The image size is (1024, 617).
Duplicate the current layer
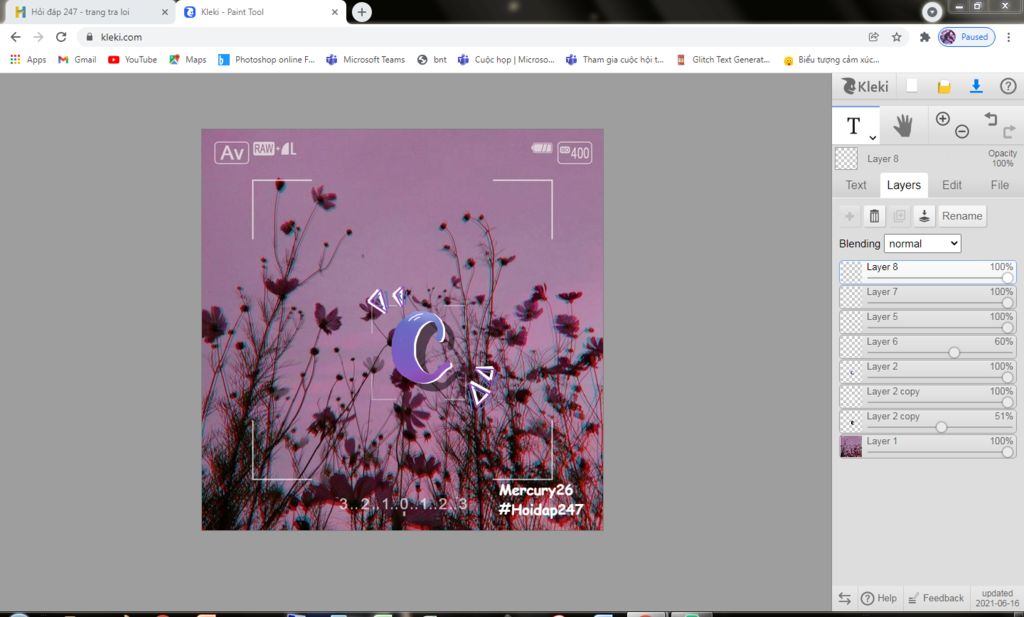click(x=899, y=216)
